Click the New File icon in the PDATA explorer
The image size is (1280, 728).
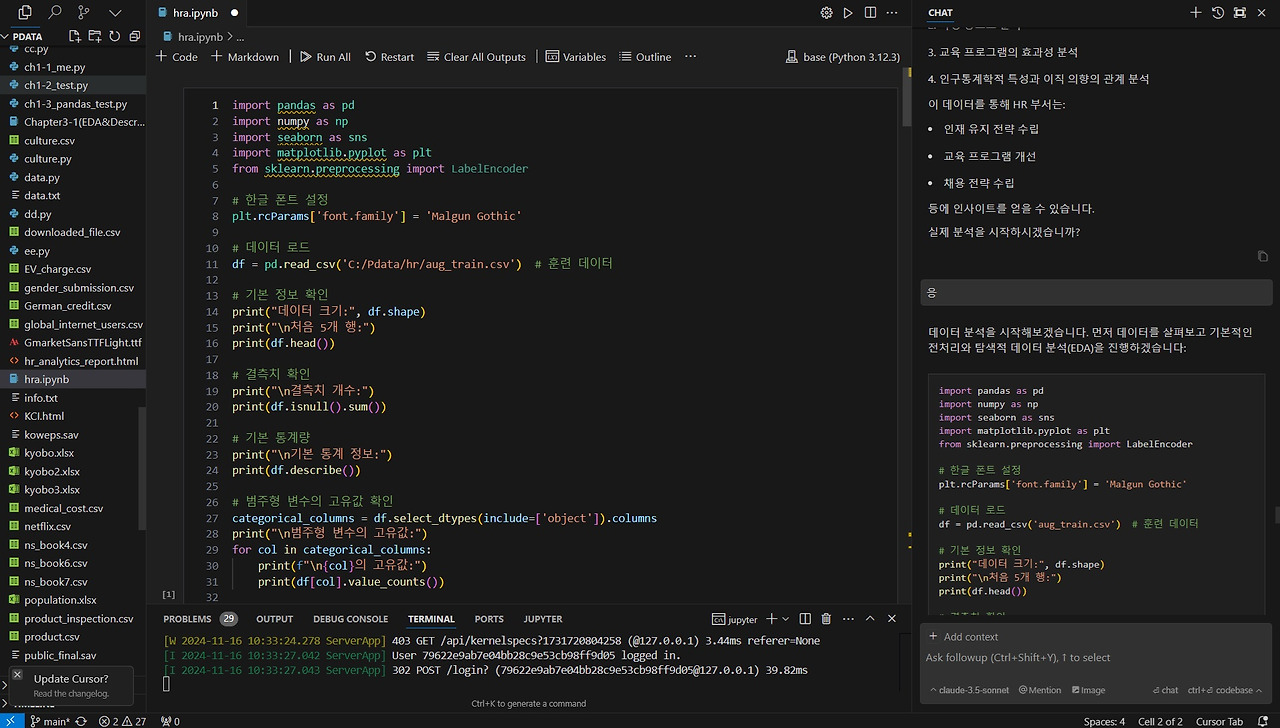tap(77, 36)
